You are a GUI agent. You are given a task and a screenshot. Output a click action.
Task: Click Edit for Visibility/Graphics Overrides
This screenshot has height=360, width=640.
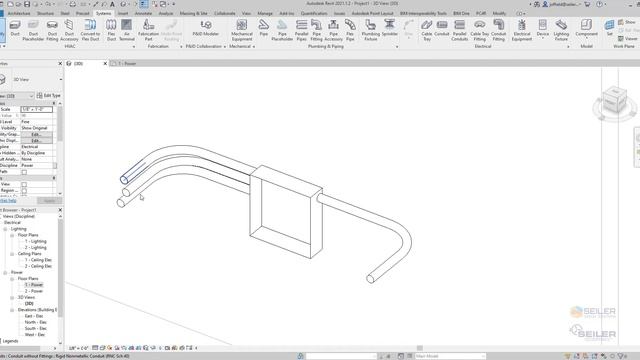pyautogui.click(x=36, y=134)
